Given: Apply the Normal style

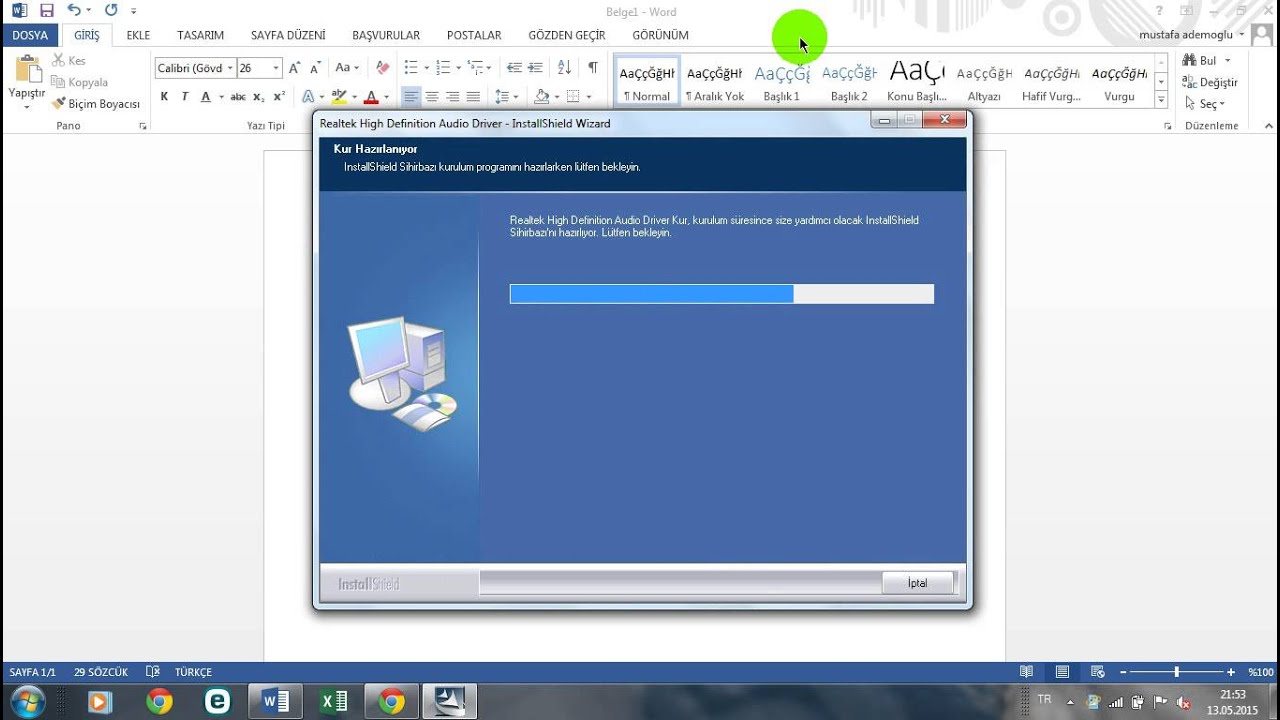Looking at the screenshot, I should pos(646,81).
